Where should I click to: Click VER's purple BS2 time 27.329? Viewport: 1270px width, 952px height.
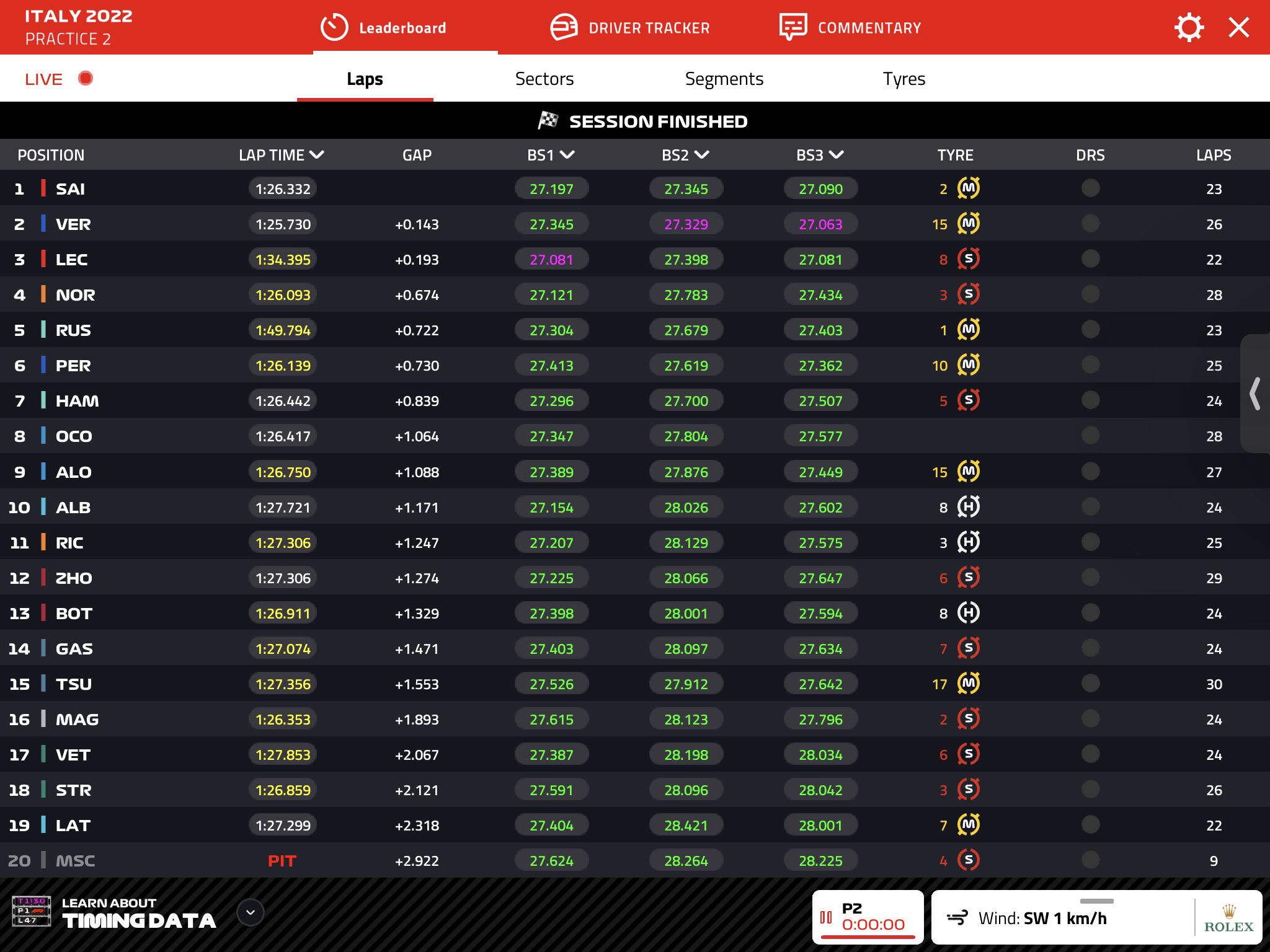pyautogui.click(x=686, y=224)
